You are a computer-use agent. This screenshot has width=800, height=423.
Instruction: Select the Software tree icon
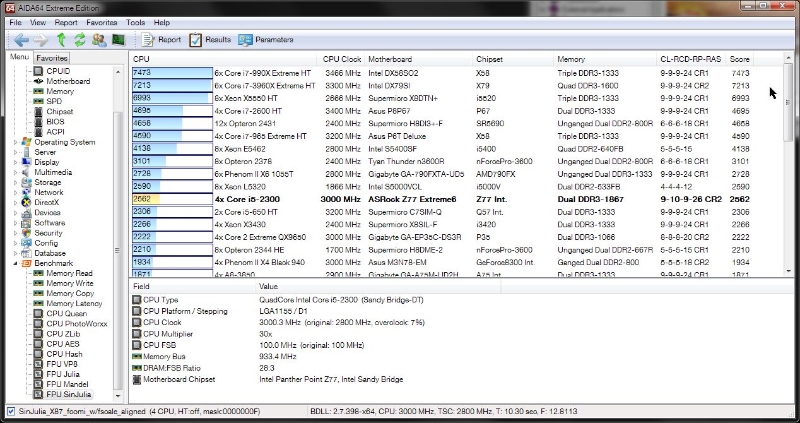click(26, 223)
